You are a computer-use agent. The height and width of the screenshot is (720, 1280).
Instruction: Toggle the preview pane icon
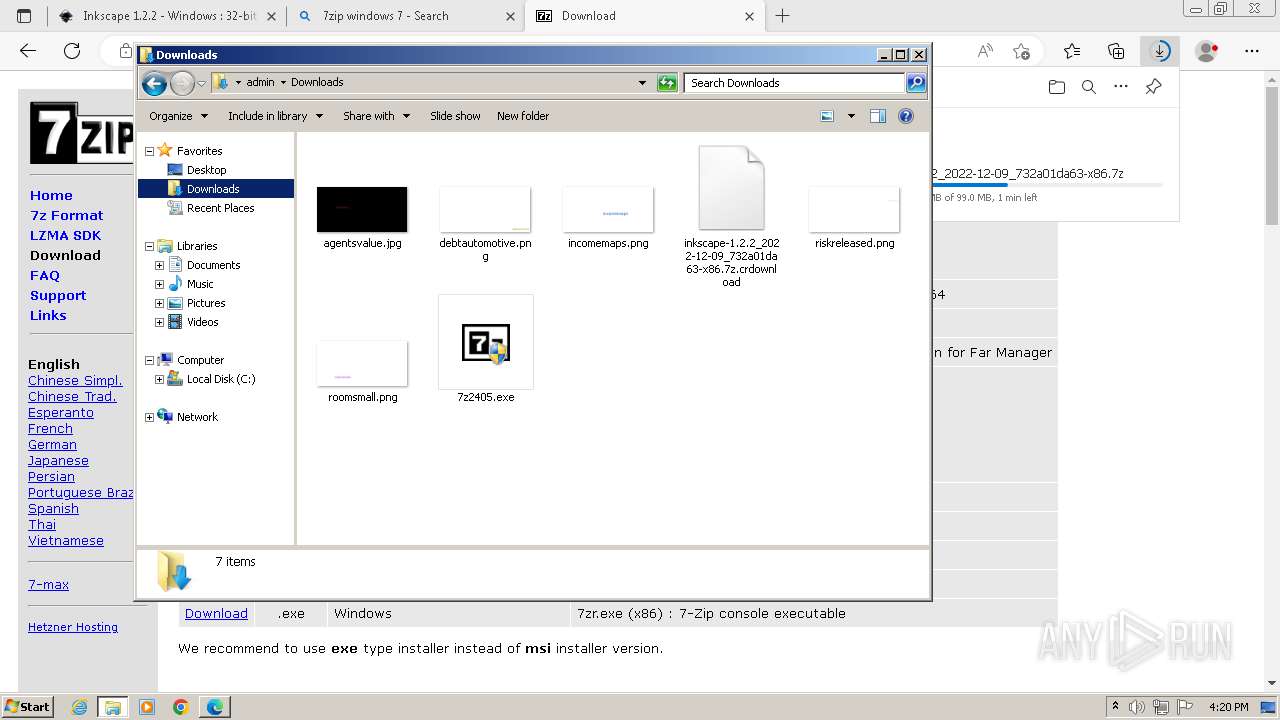(x=877, y=116)
